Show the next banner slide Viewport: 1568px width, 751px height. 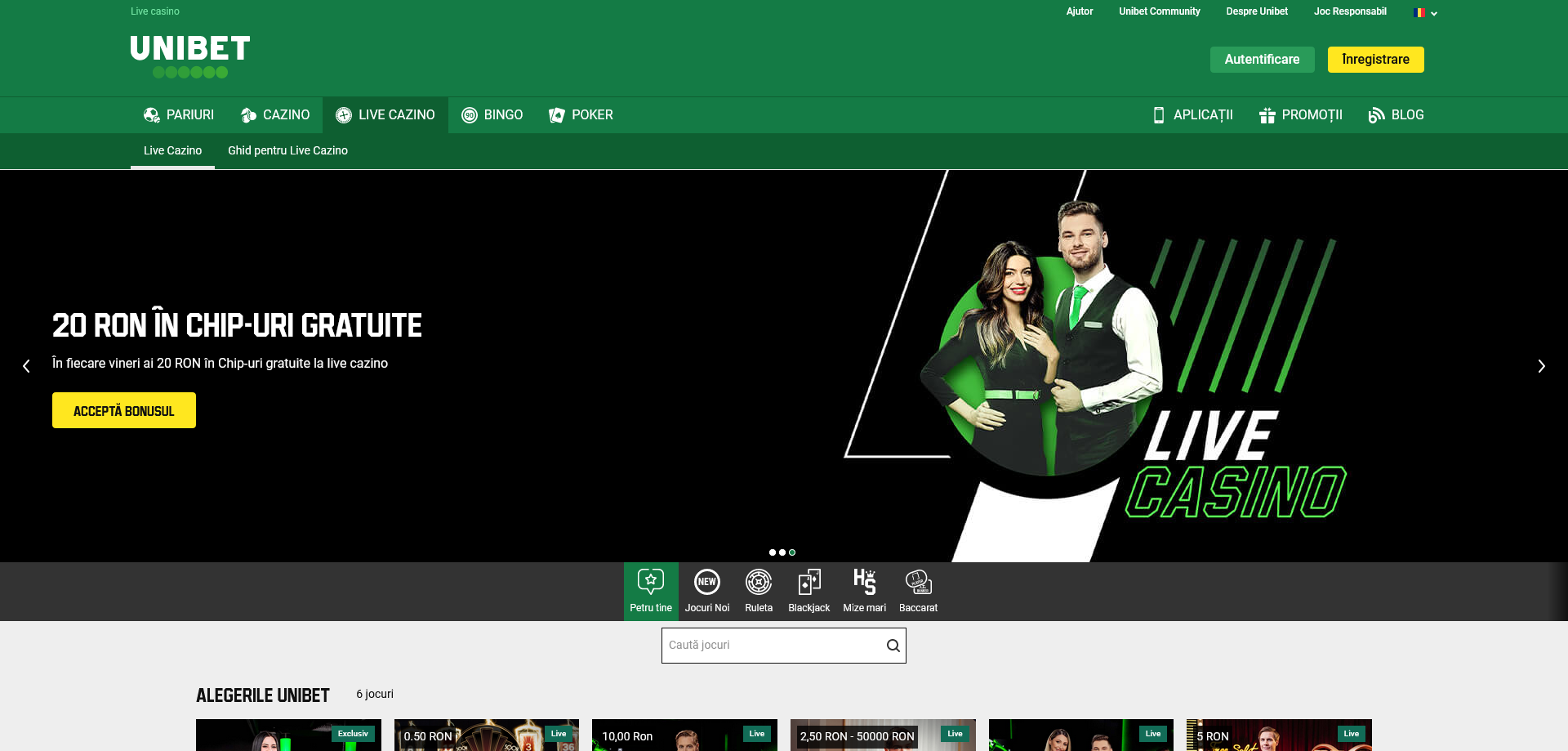coord(1541,366)
